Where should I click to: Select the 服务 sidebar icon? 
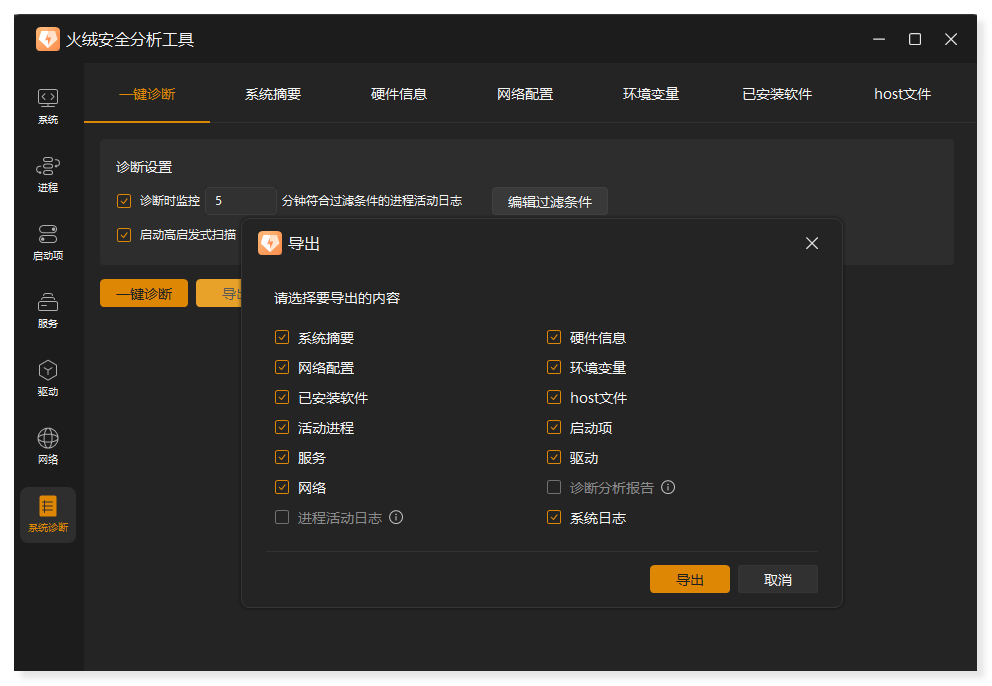[x=48, y=302]
